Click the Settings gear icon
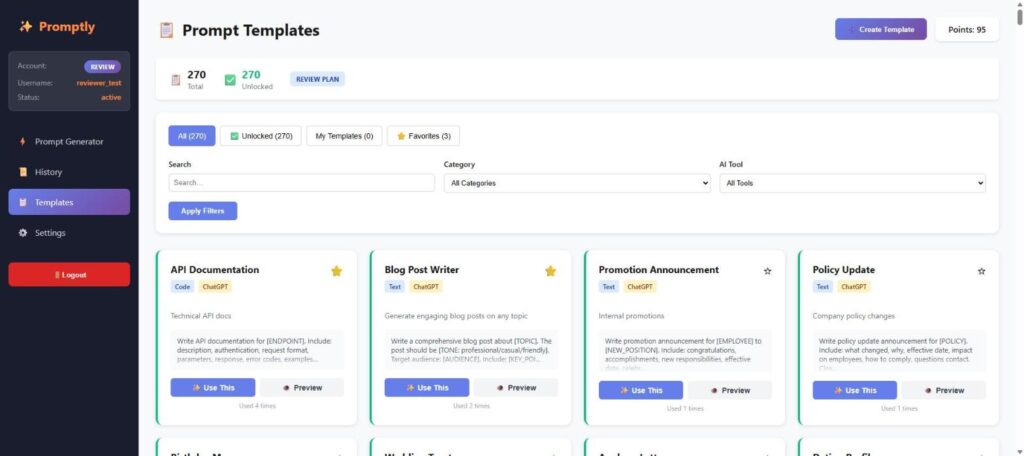 pyautogui.click(x=23, y=233)
